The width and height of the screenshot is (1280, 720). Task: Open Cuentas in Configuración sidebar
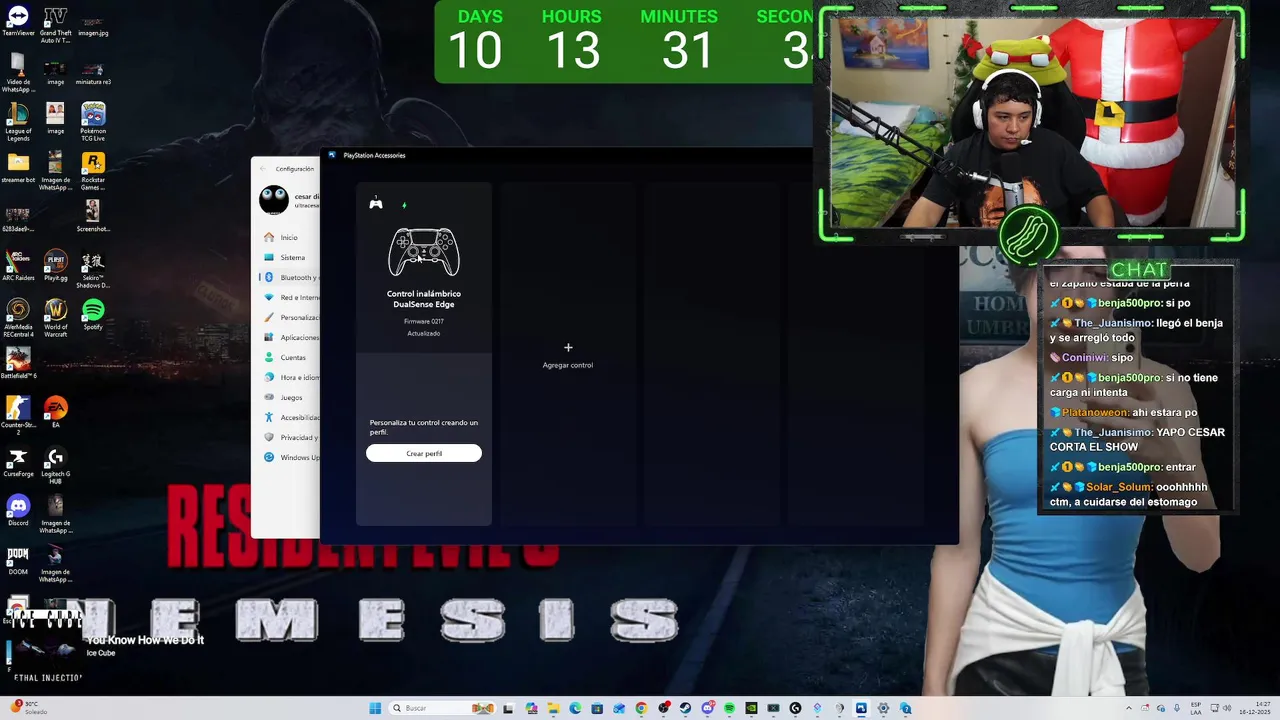pyautogui.click(x=288, y=357)
